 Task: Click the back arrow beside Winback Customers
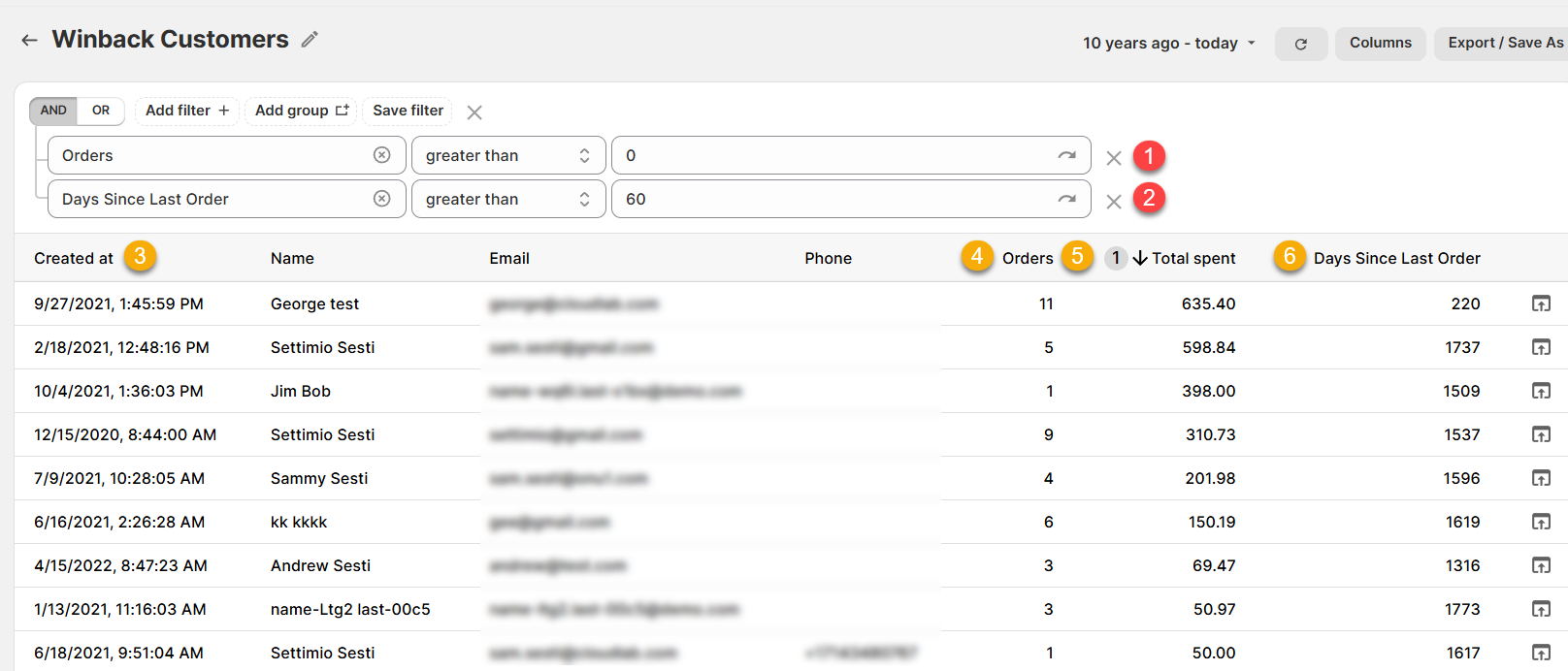click(x=29, y=40)
